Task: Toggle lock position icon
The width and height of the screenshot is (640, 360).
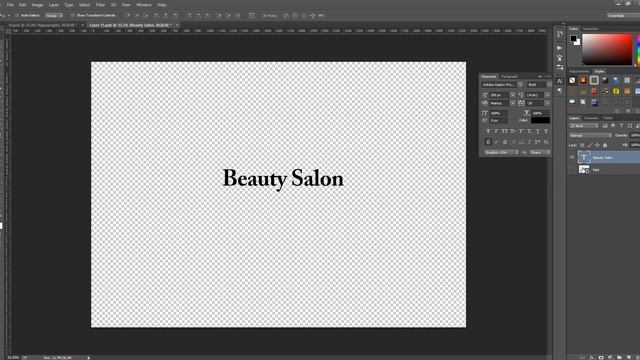Action: [598, 145]
